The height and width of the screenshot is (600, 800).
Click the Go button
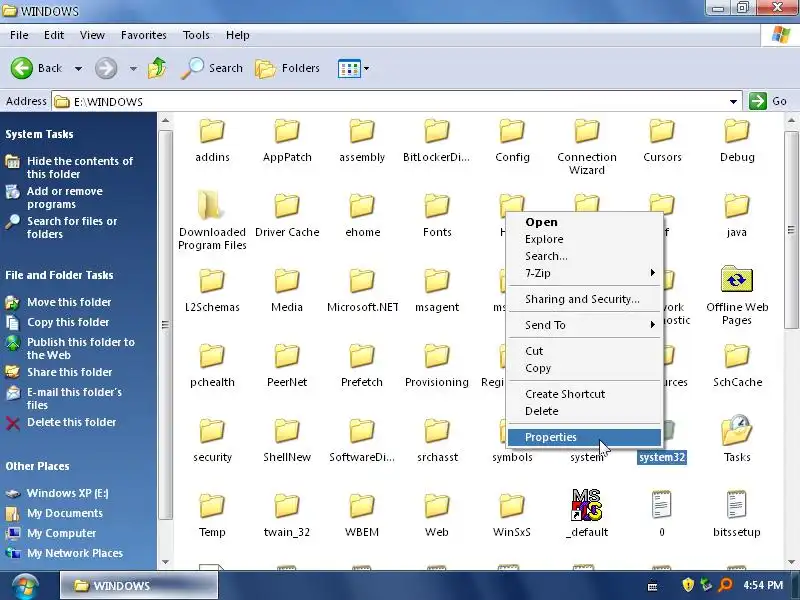tap(768, 101)
